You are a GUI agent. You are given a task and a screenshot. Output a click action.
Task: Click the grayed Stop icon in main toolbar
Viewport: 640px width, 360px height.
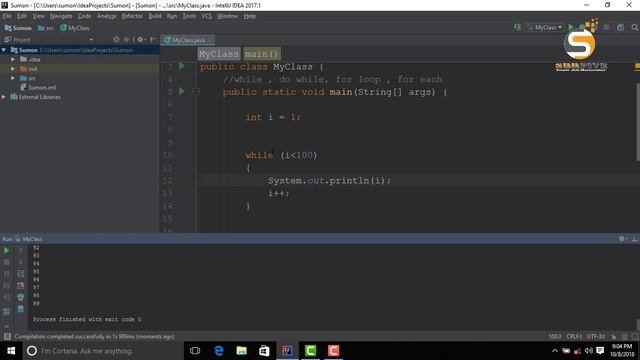point(606,27)
